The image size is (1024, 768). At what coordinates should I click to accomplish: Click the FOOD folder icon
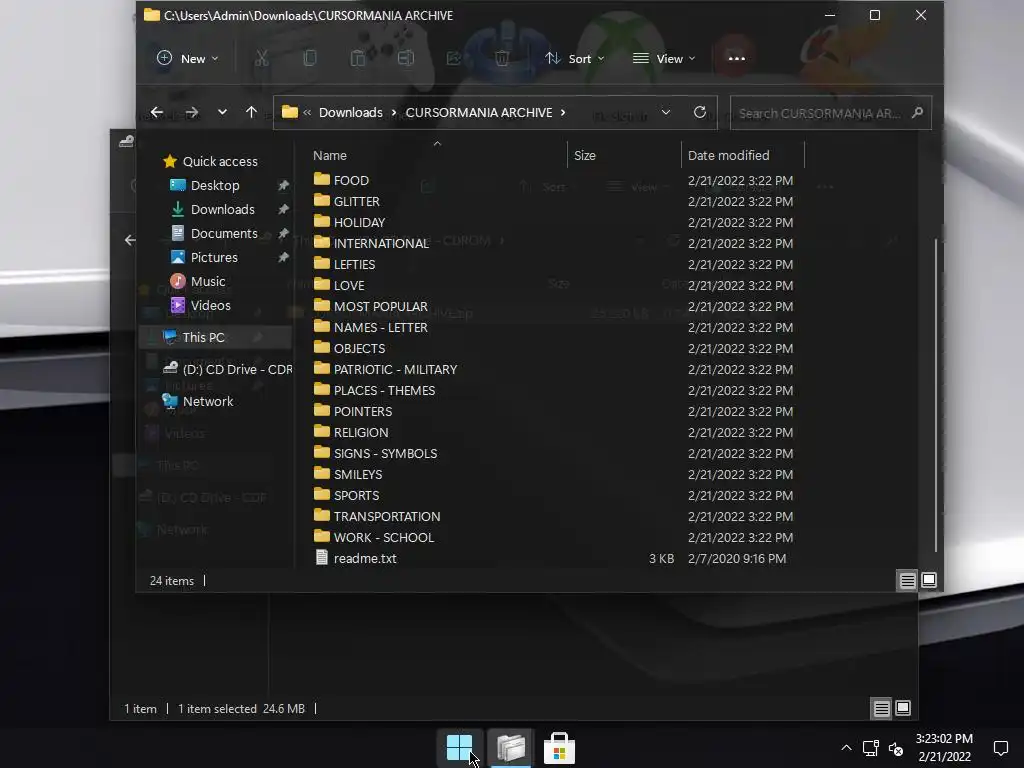coord(321,180)
